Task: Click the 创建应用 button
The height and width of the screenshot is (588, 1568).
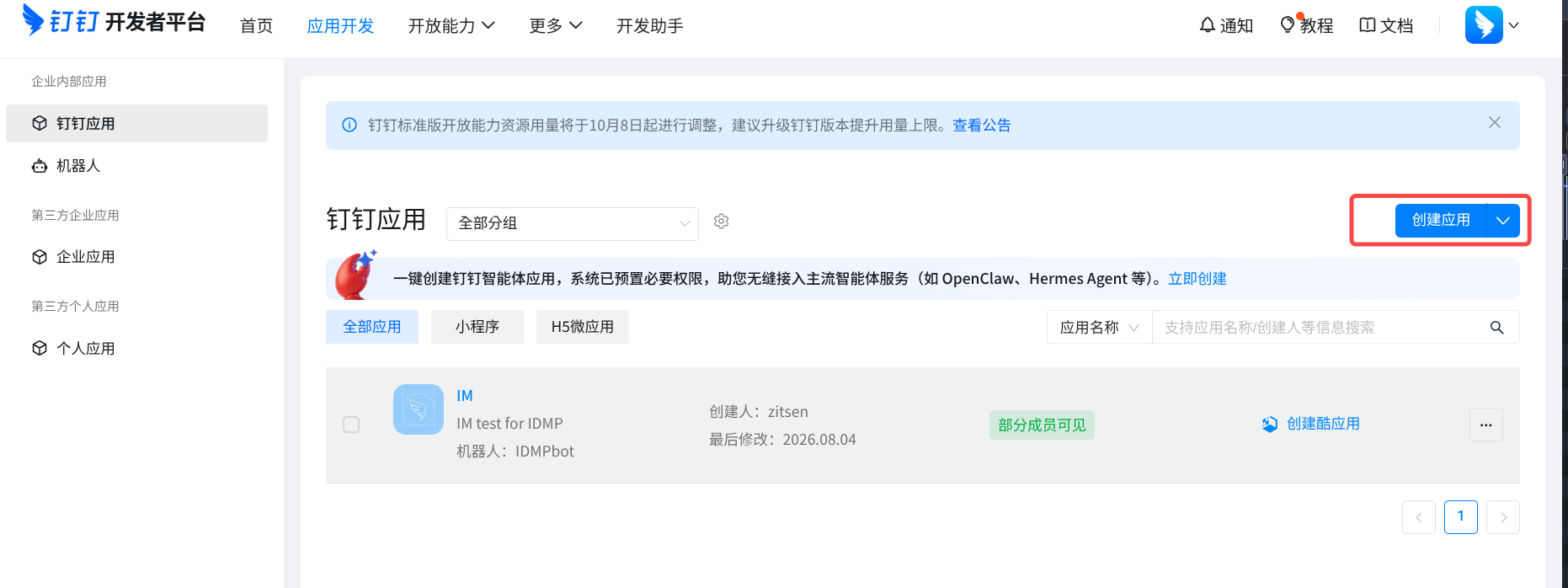Action: (1441, 221)
